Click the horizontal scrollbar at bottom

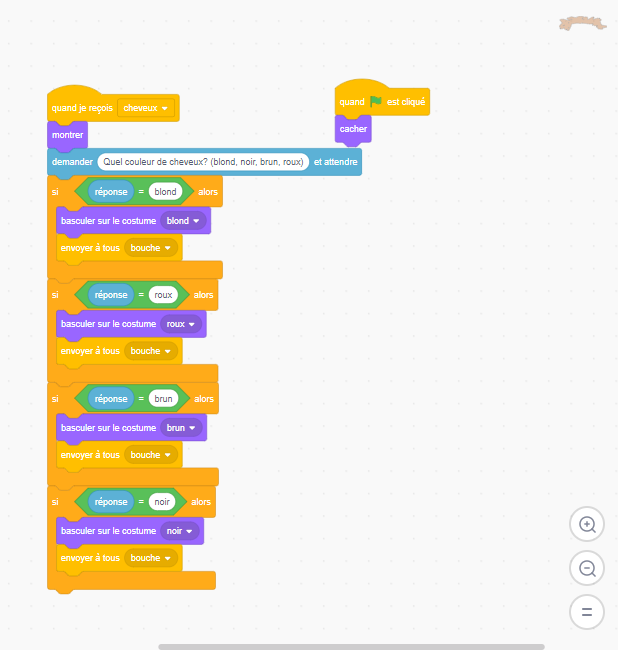[351, 647]
